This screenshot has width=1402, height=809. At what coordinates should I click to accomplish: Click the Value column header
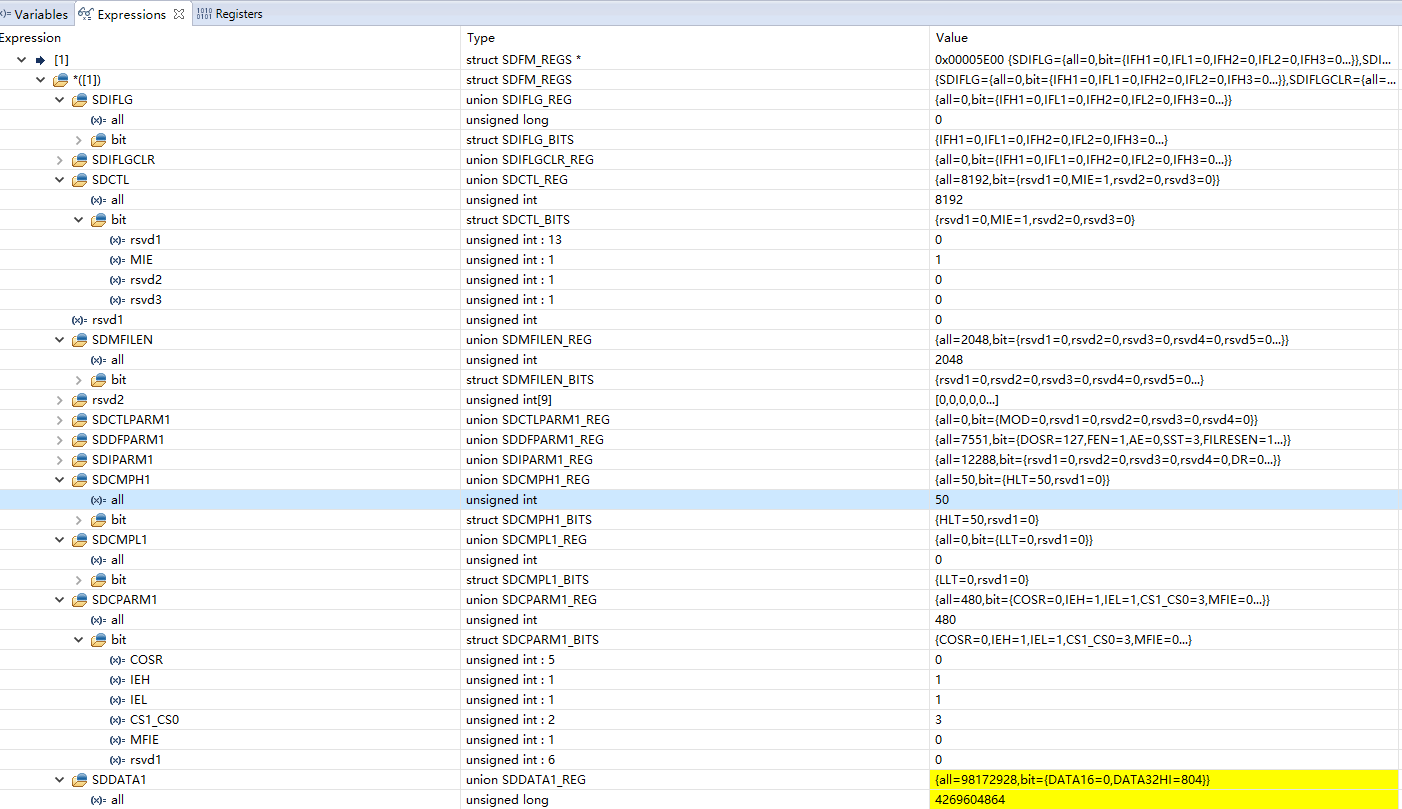tap(951, 38)
